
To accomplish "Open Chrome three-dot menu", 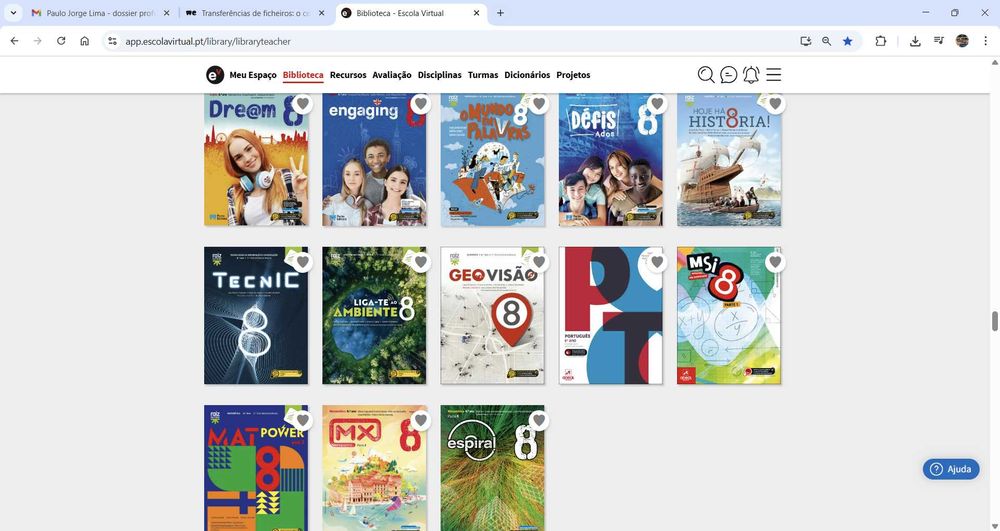I will [985, 41].
